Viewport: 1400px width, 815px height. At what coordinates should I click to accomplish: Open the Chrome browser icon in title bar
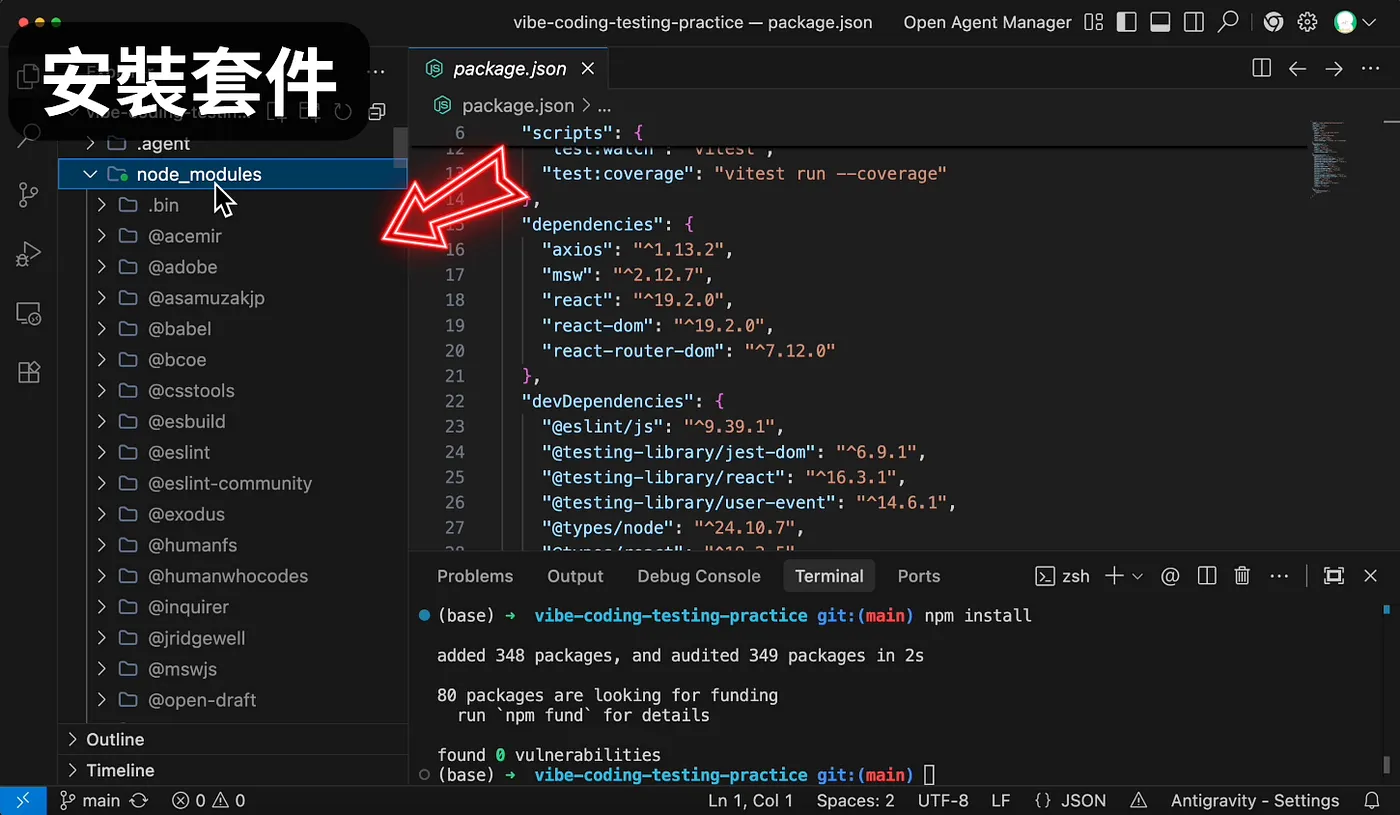1273,22
